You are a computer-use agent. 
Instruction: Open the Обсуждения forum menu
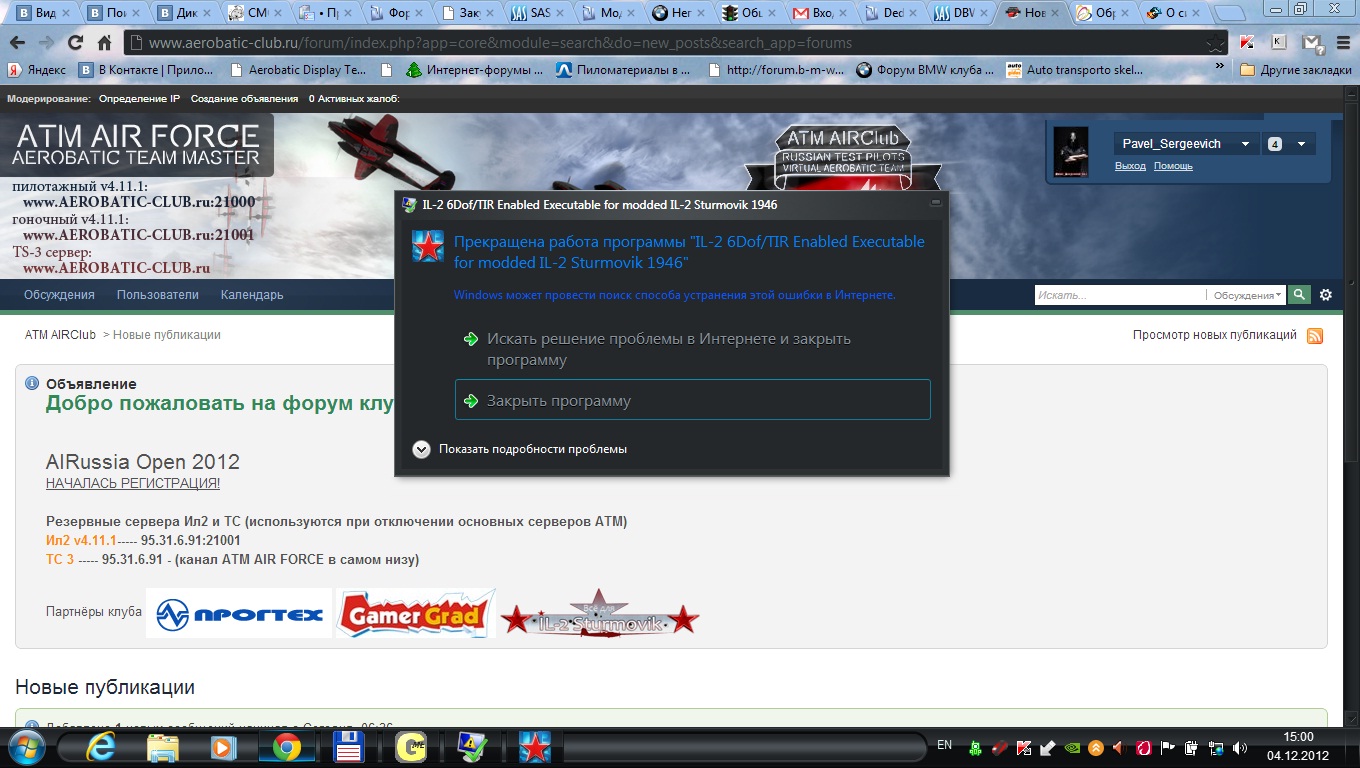point(59,295)
